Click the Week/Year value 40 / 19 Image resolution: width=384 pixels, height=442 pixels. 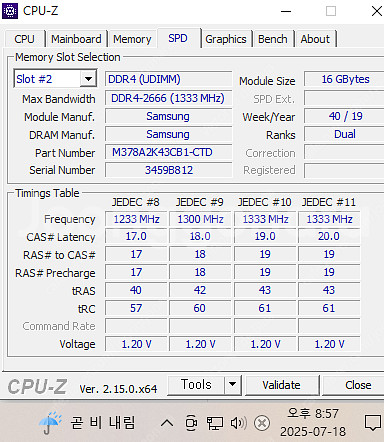pyautogui.click(x=345, y=116)
